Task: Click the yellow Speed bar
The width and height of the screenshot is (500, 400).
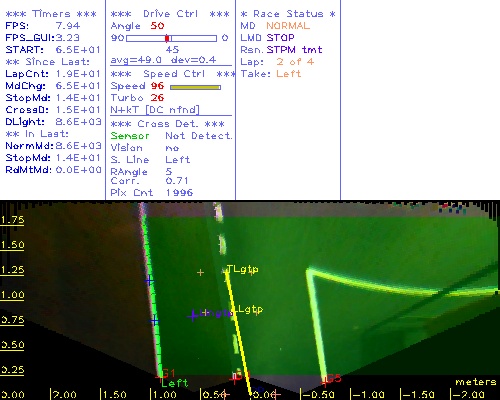Action: tap(195, 87)
